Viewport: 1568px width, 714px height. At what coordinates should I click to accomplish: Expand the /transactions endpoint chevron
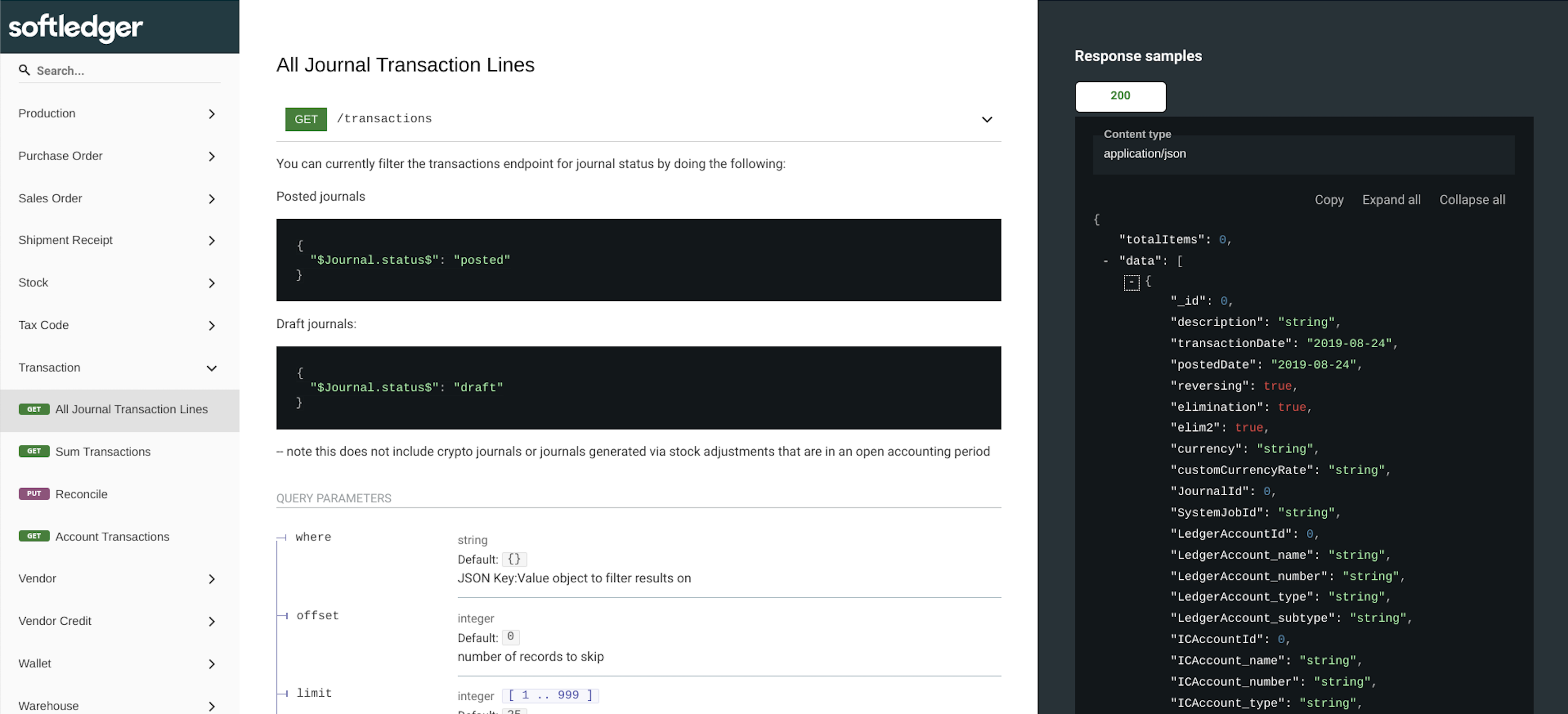coord(987,119)
